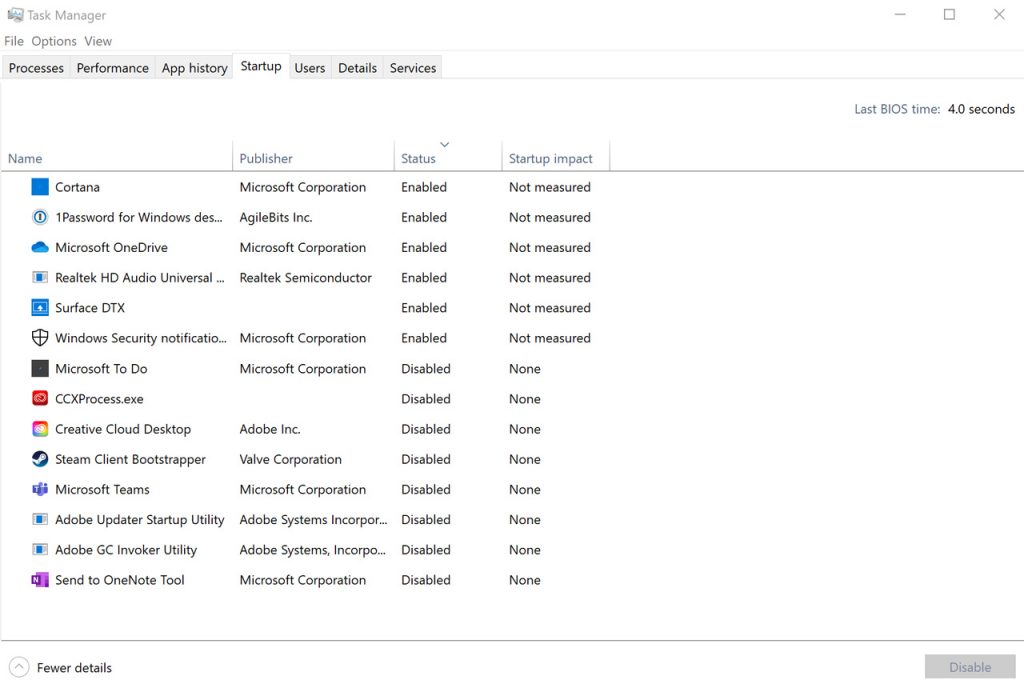Click the Microsoft Teams icon
Screen dimensions: 1024x692
point(40,490)
